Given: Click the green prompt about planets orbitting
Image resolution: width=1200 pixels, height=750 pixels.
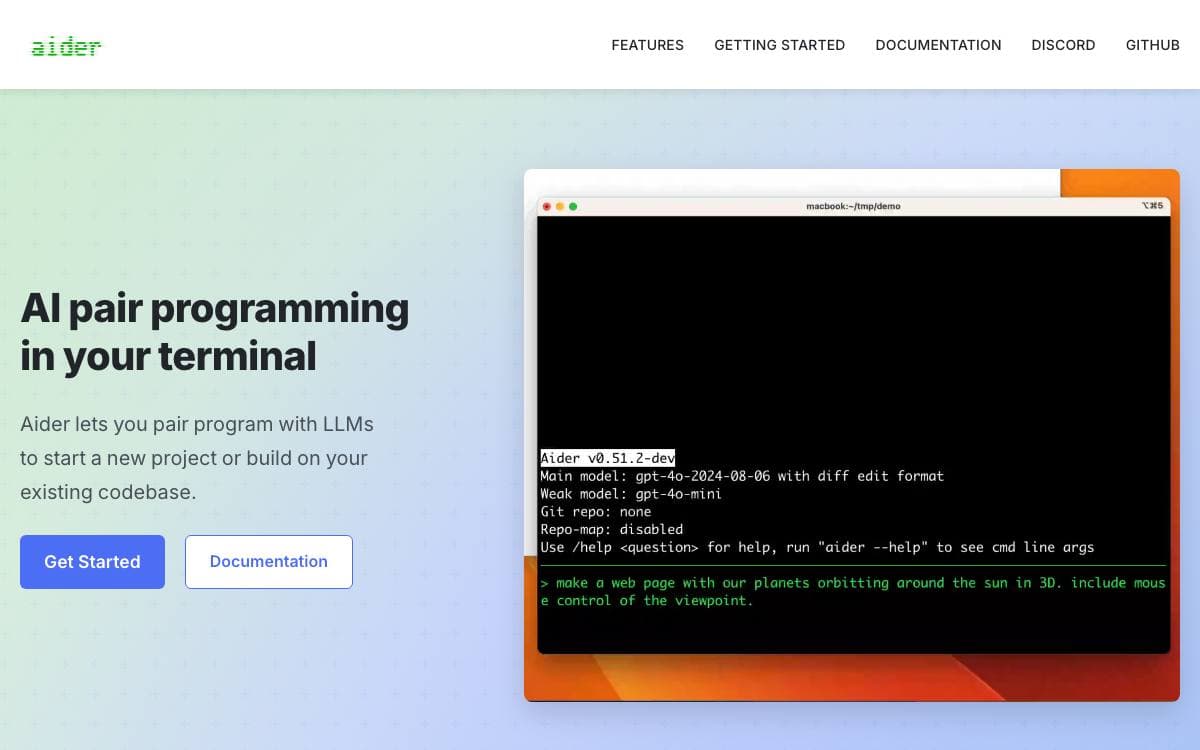Looking at the screenshot, I should click(x=853, y=592).
